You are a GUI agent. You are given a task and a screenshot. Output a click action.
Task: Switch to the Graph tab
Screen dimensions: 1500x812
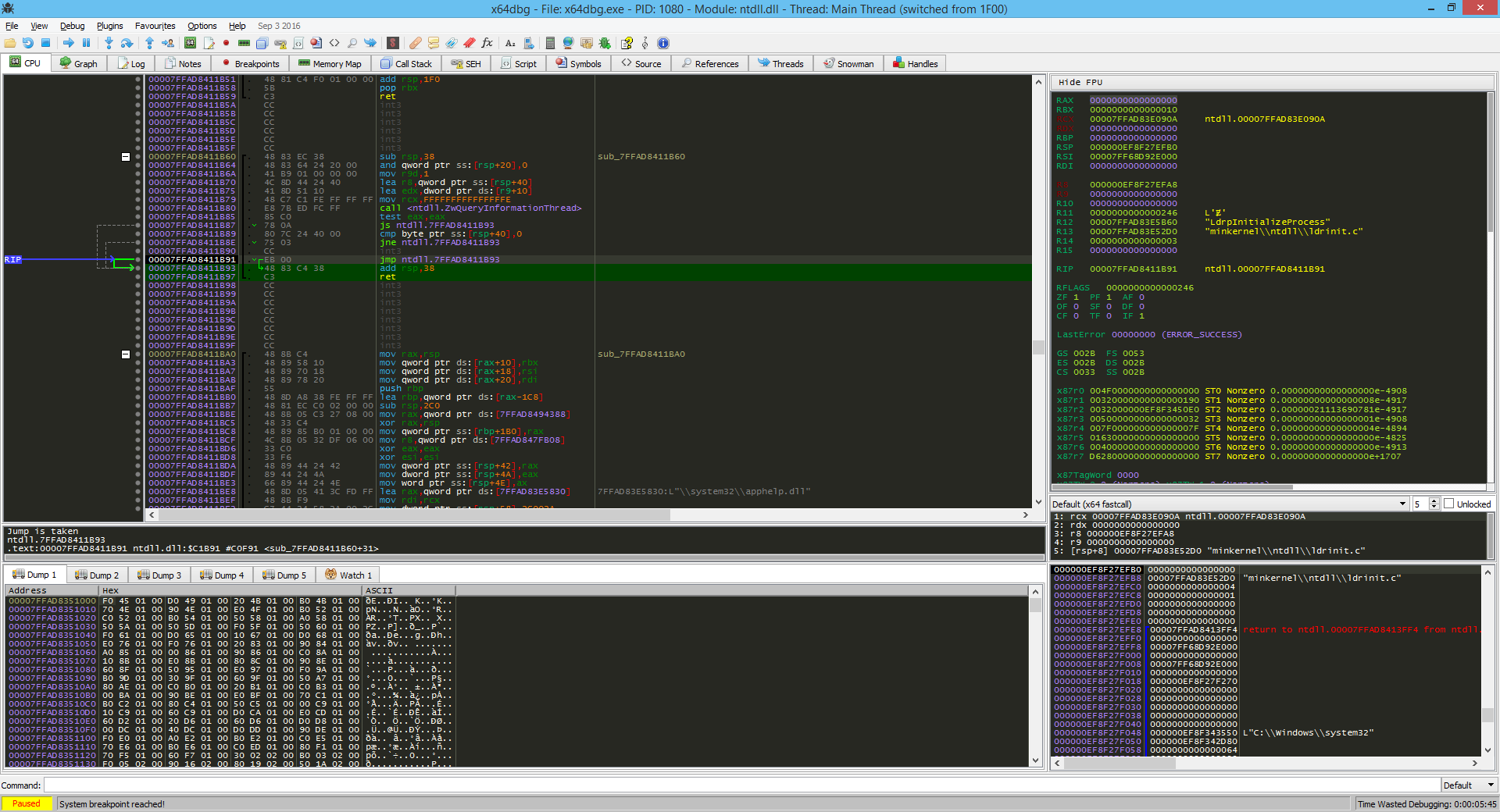click(x=79, y=63)
